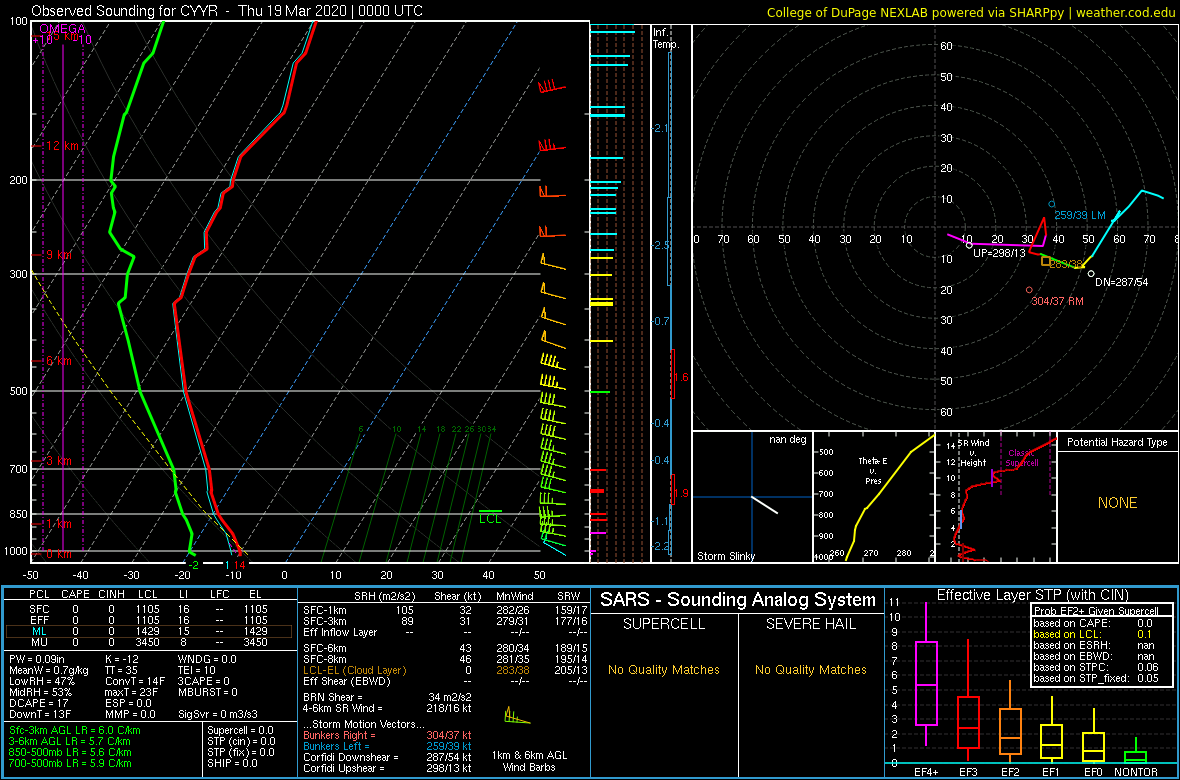Open the Theta-E v. Pres inset
This screenshot has height=780, width=1180.
(x=874, y=497)
